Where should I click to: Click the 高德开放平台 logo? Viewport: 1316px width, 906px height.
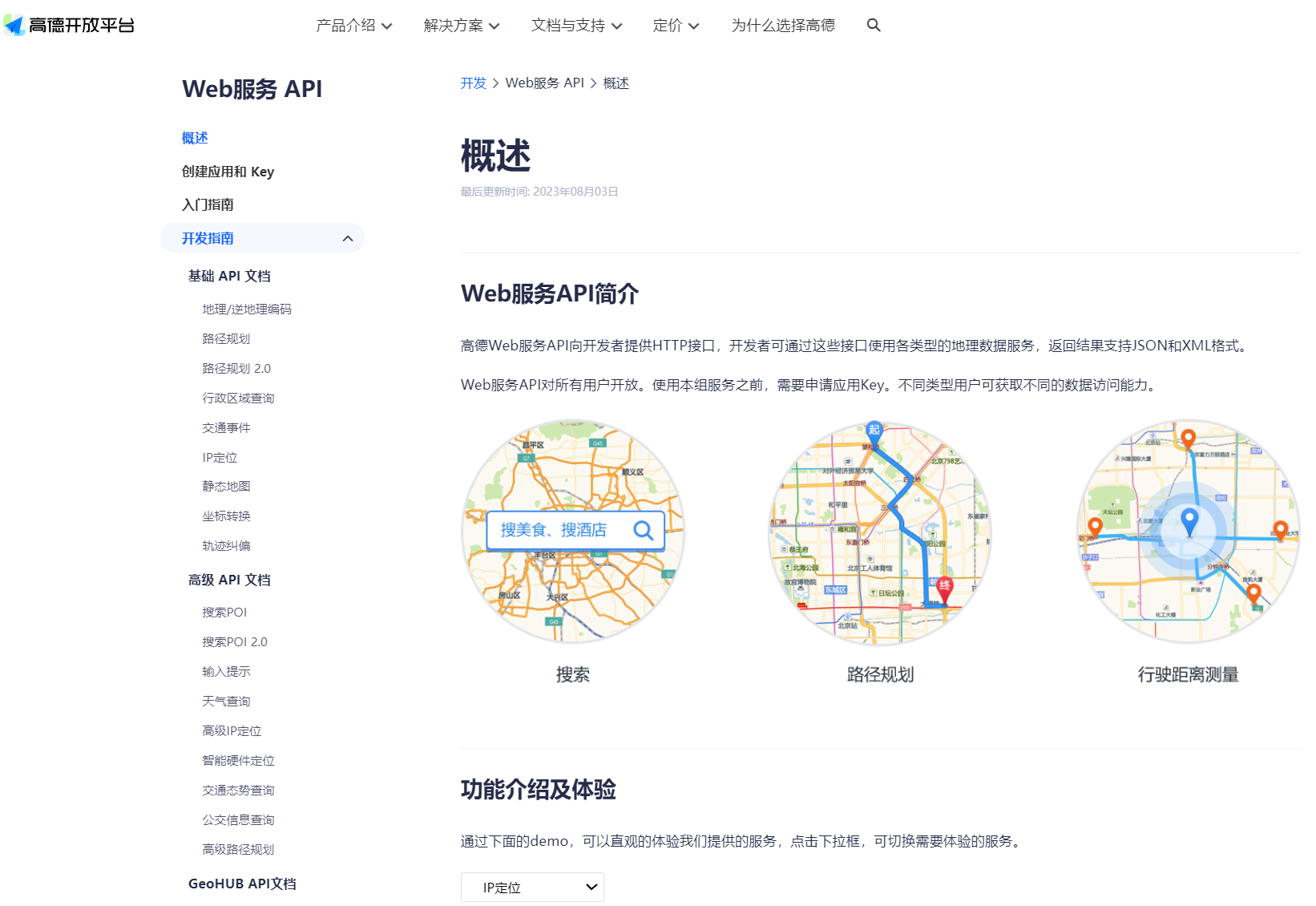(x=69, y=25)
